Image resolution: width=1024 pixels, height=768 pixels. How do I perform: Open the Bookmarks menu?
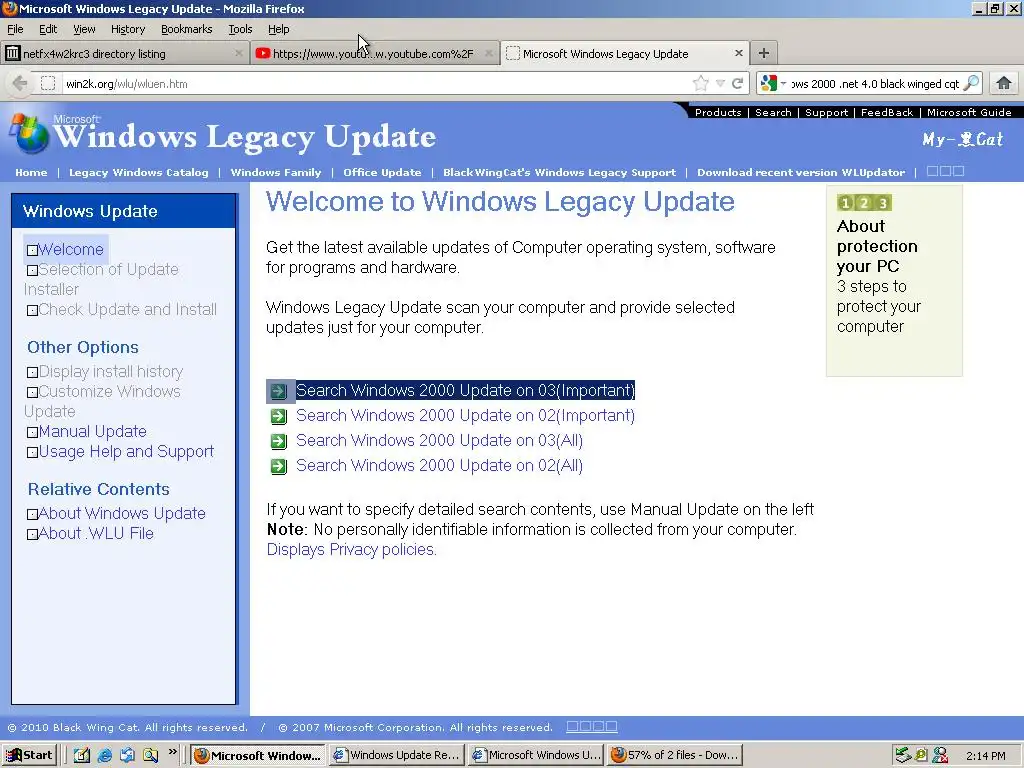coord(187,29)
